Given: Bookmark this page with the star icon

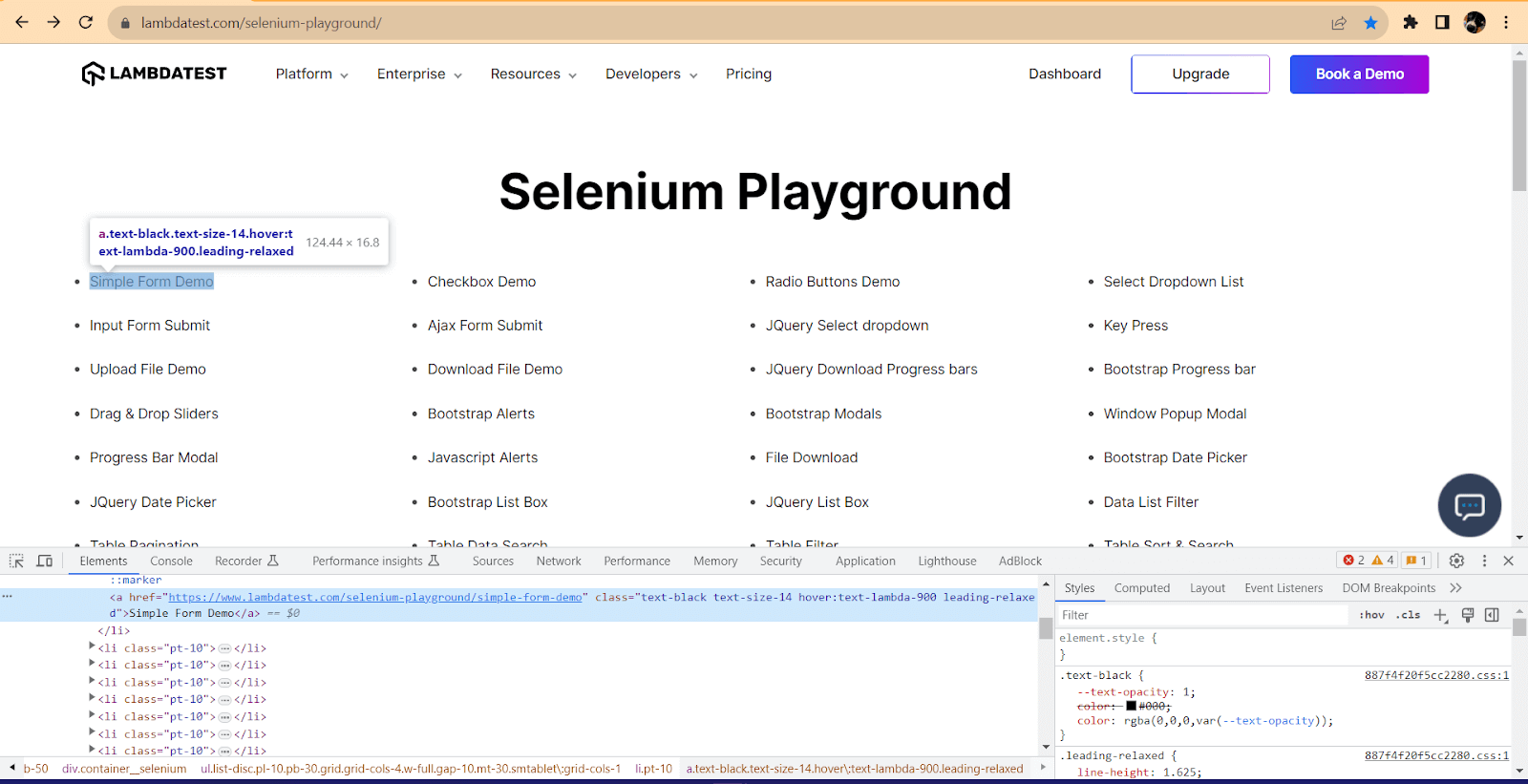Looking at the screenshot, I should tap(1370, 23).
